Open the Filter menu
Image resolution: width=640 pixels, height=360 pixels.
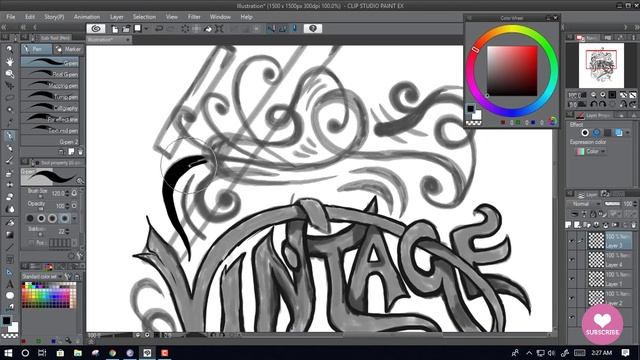(x=194, y=17)
